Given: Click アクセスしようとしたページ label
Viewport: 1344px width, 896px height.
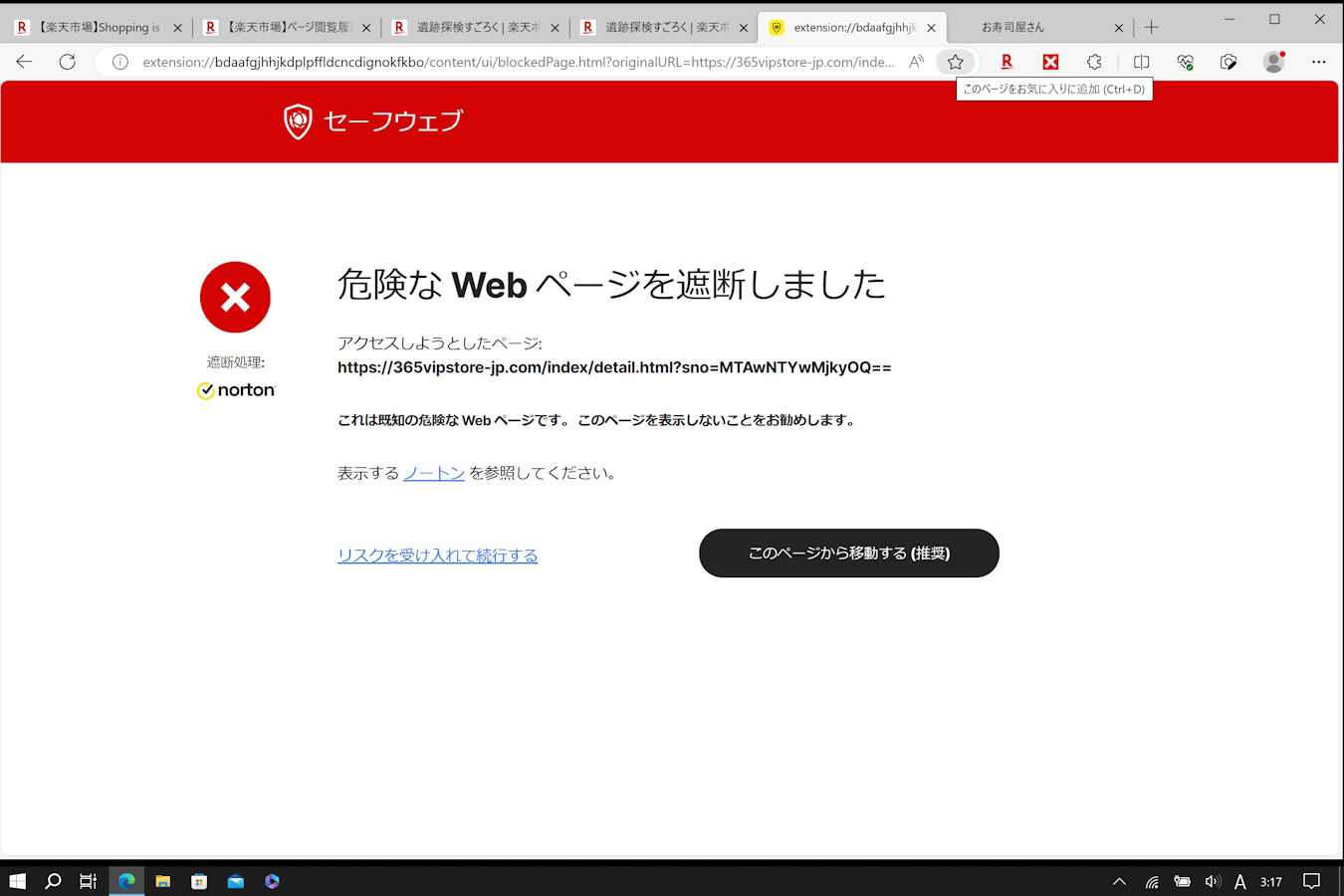Looking at the screenshot, I should point(440,343).
